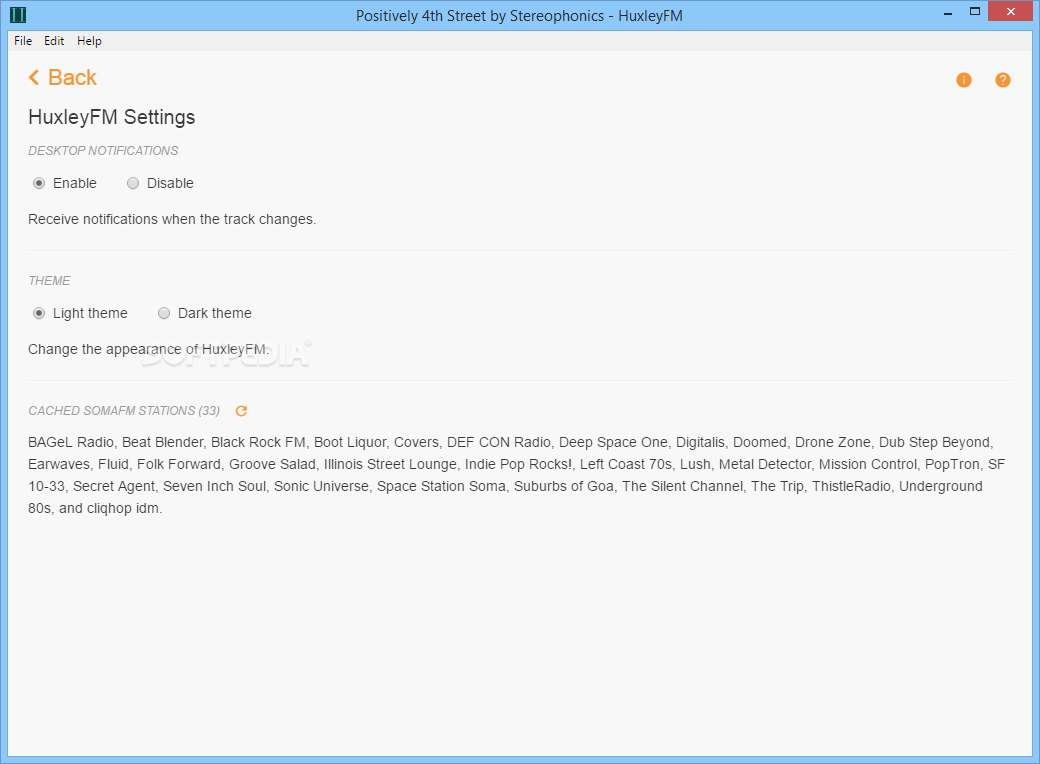The width and height of the screenshot is (1040, 764).
Task: Click the 'Indie Pop Rocks!' station name
Action: tap(518, 464)
